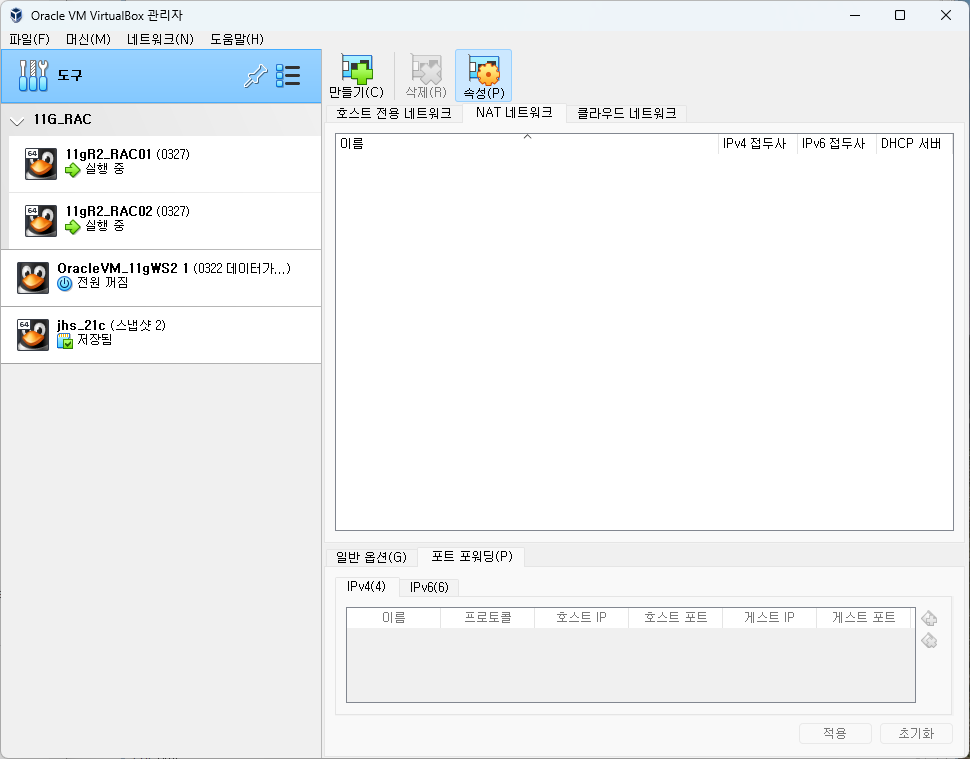This screenshot has width=970, height=759.
Task: Click the 11G_RAC group name
Action: 62,120
